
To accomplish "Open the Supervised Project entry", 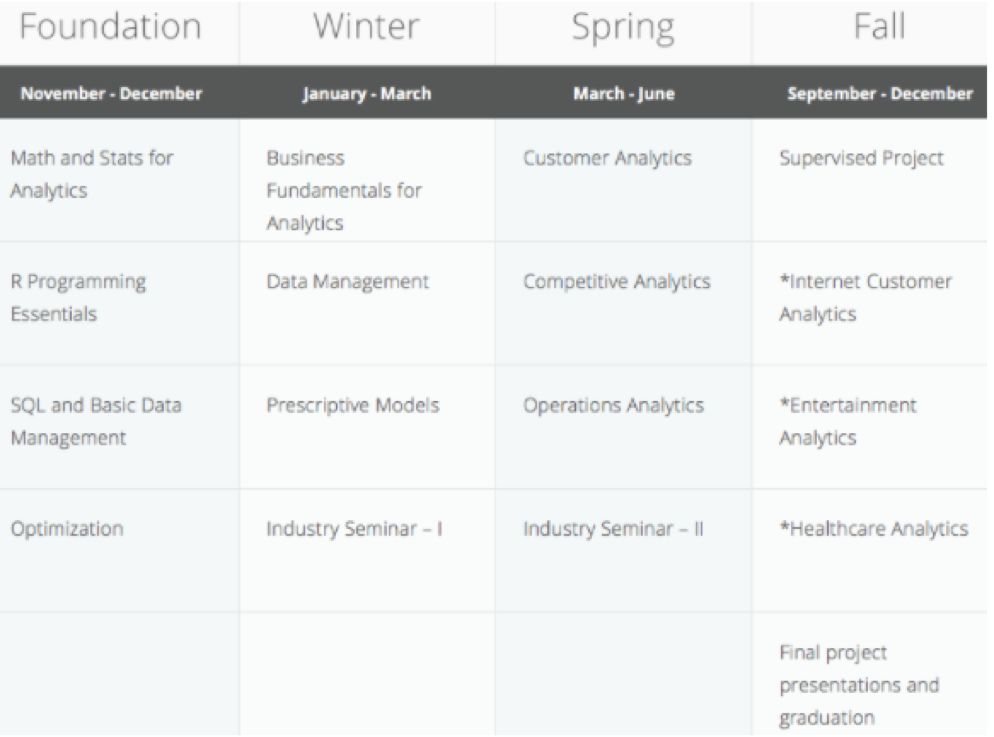I will point(862,158).
